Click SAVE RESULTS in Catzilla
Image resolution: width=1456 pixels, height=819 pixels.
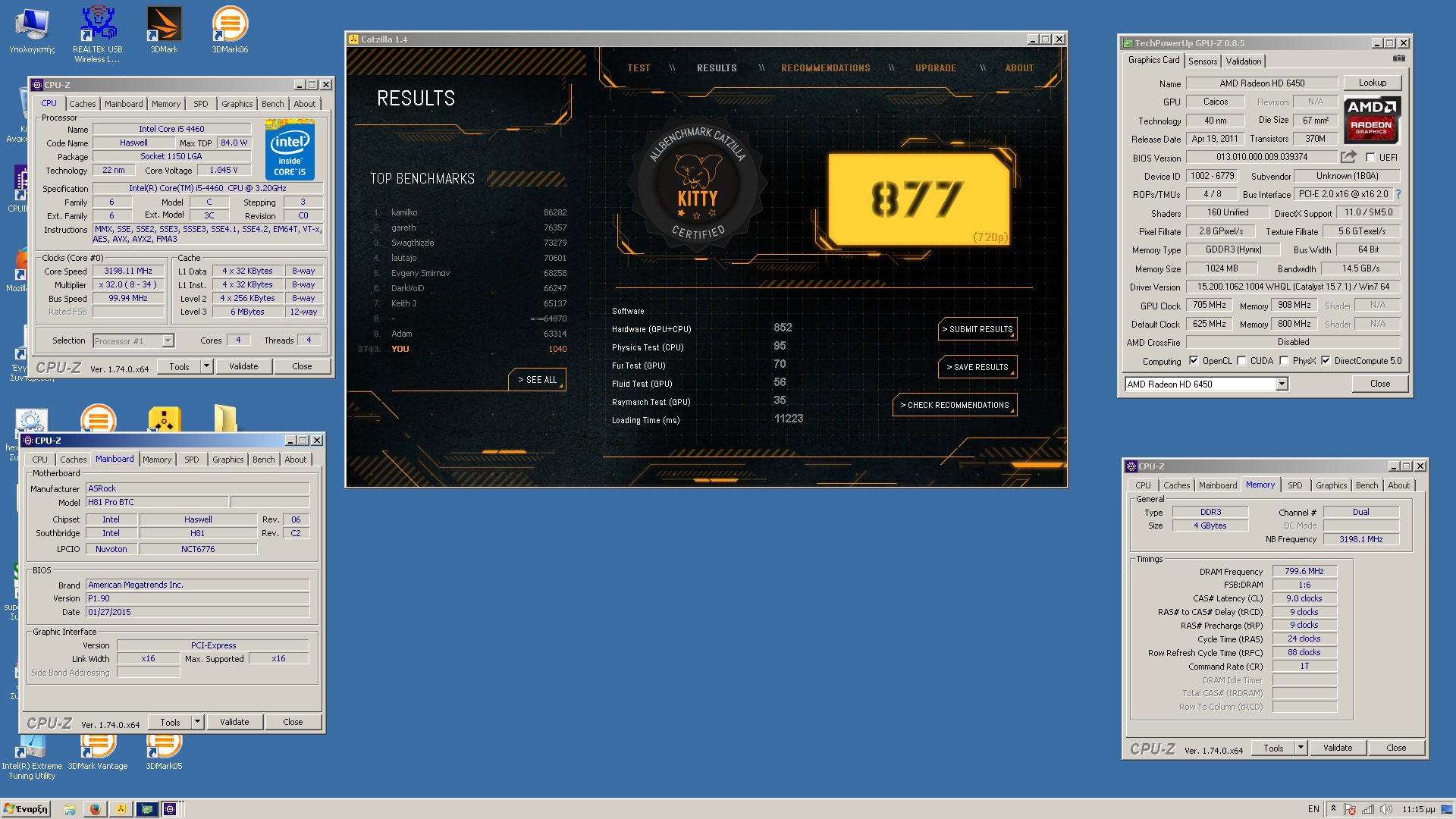point(977,367)
